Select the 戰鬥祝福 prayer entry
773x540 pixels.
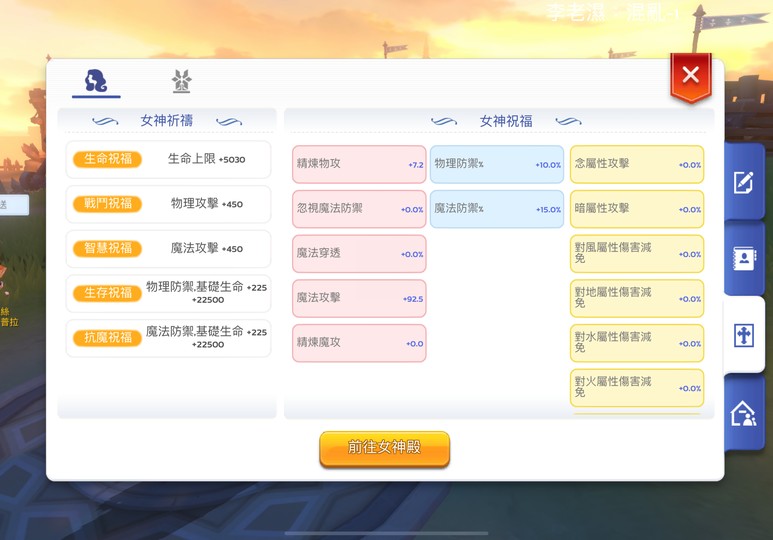[168, 204]
